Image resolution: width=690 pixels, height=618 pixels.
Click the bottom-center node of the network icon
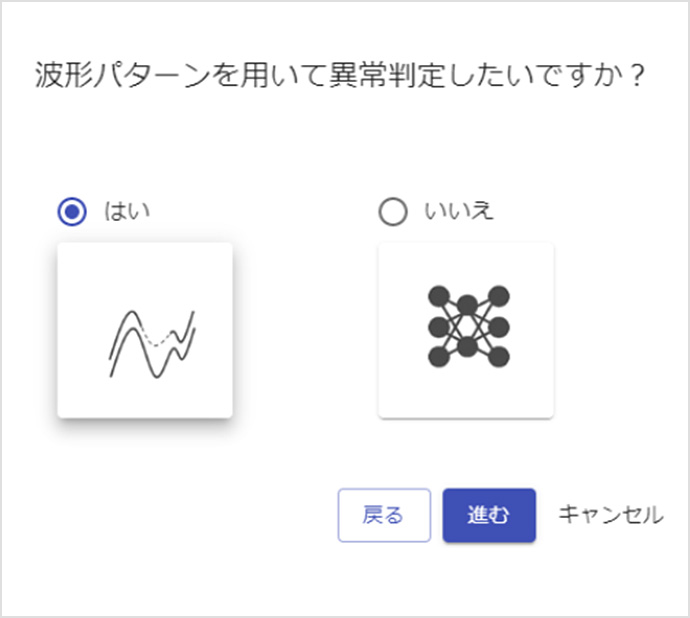[x=468, y=347]
